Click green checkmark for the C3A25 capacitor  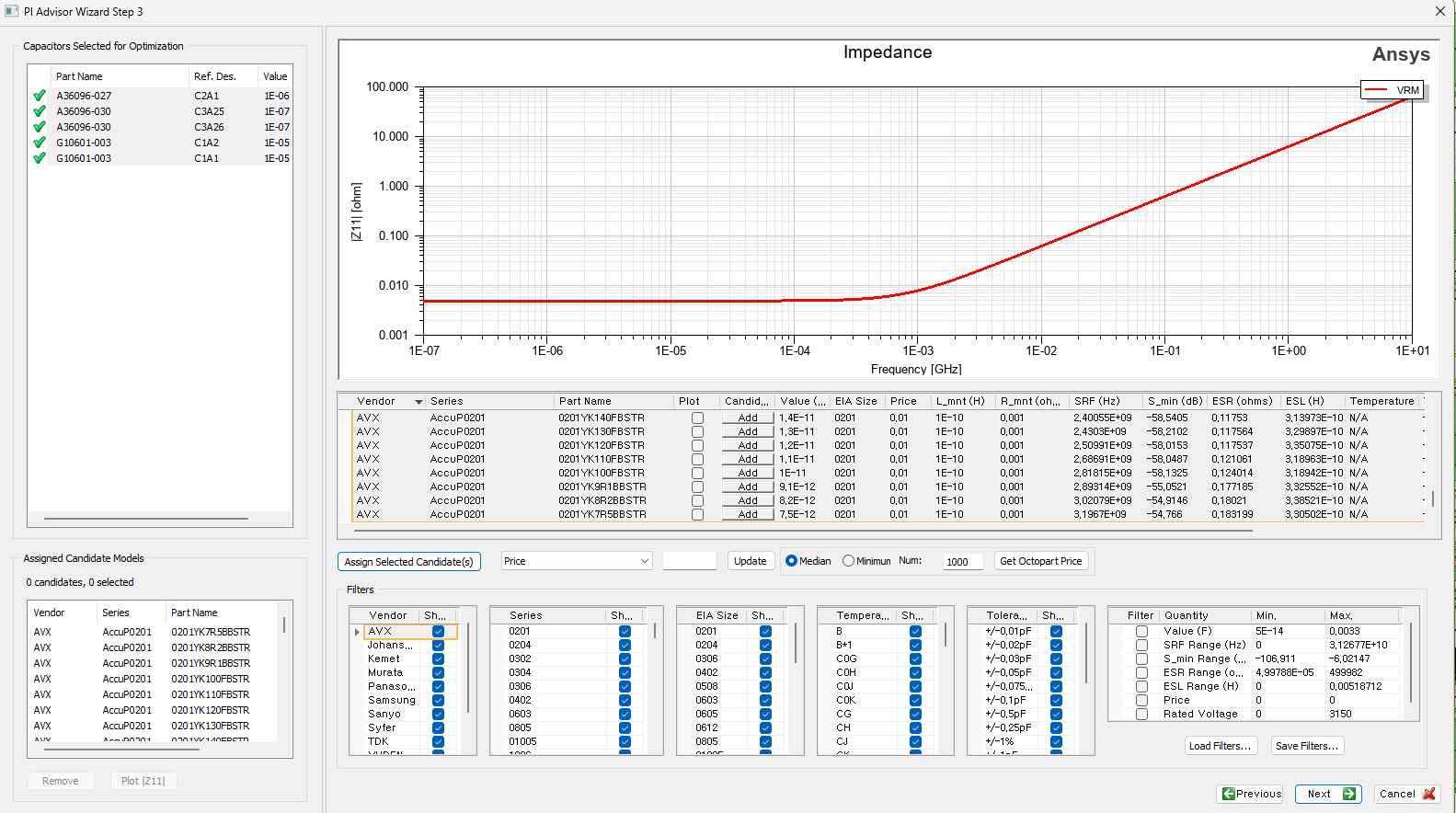tap(40, 111)
